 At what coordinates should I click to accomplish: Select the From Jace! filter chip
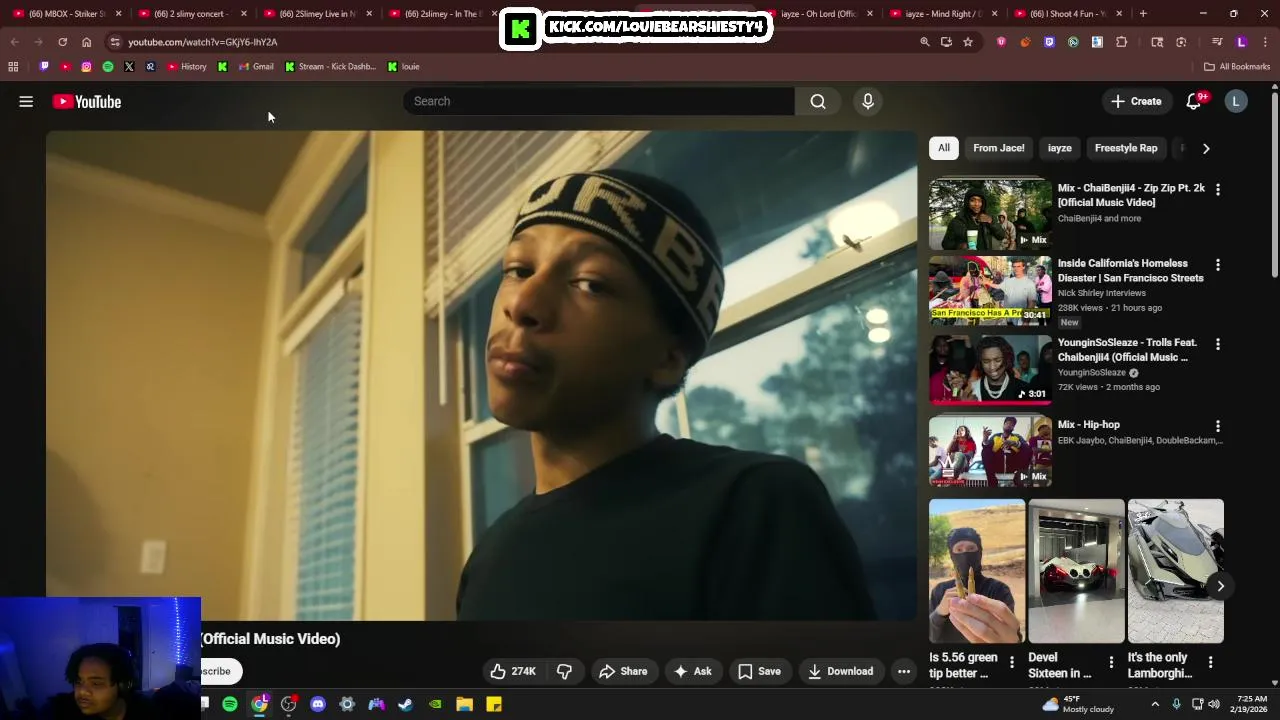tap(999, 148)
